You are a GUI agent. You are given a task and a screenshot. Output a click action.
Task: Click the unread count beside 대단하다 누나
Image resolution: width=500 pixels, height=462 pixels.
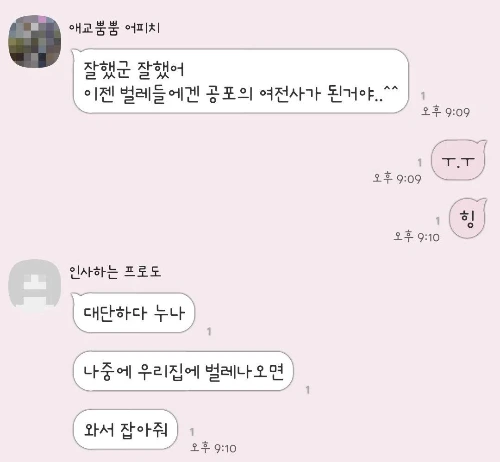click(x=209, y=331)
